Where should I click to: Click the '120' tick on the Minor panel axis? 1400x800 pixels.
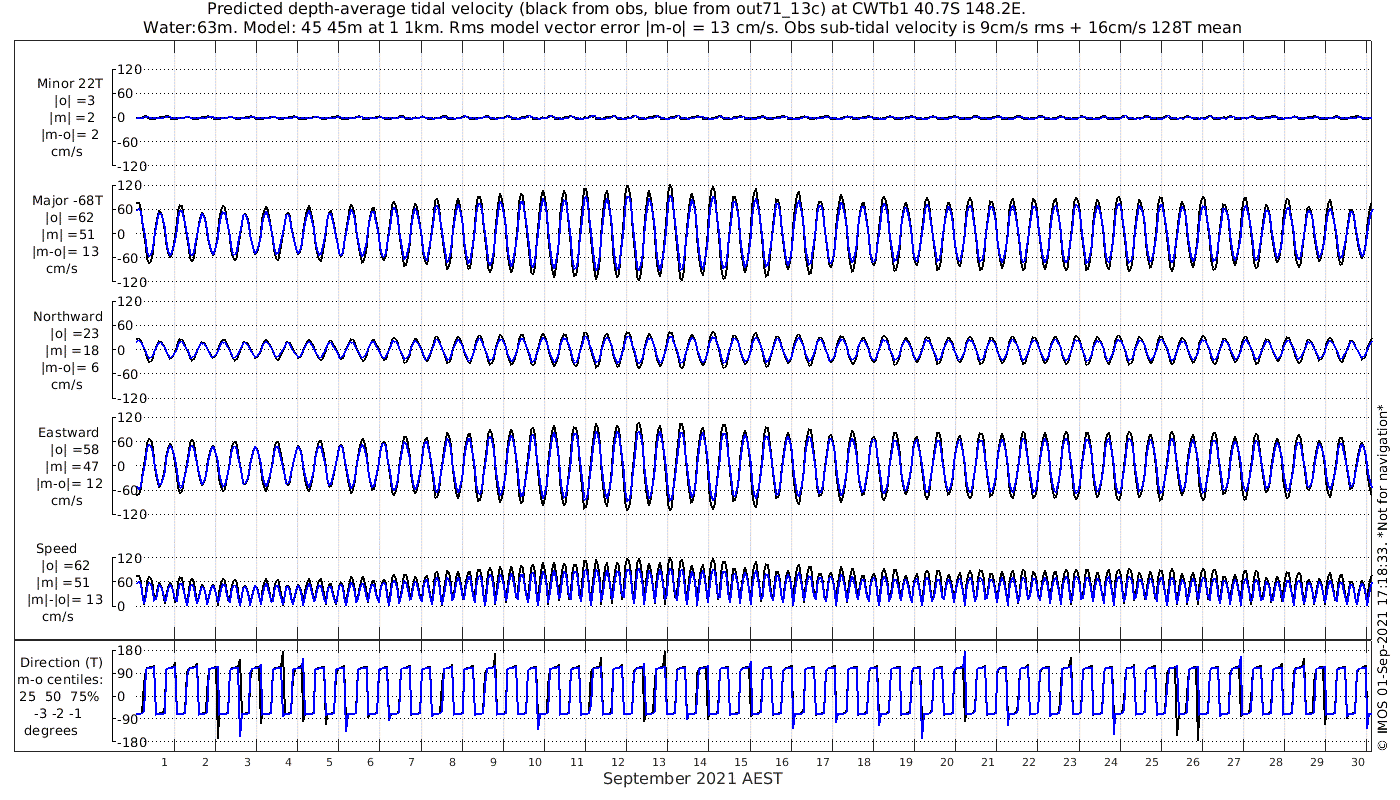131,69
